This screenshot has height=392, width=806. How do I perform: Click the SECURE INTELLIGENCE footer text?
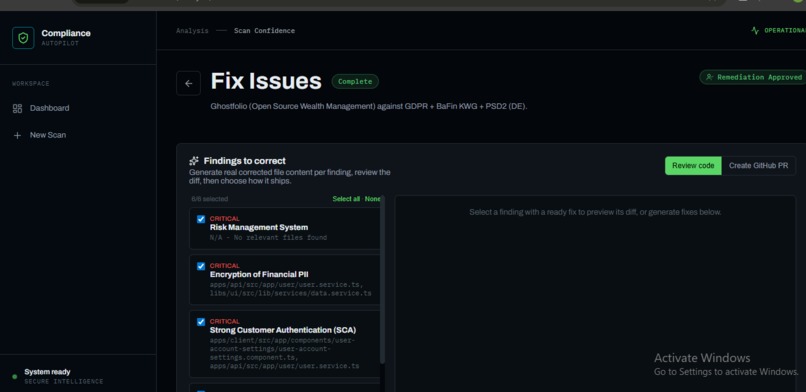point(64,382)
